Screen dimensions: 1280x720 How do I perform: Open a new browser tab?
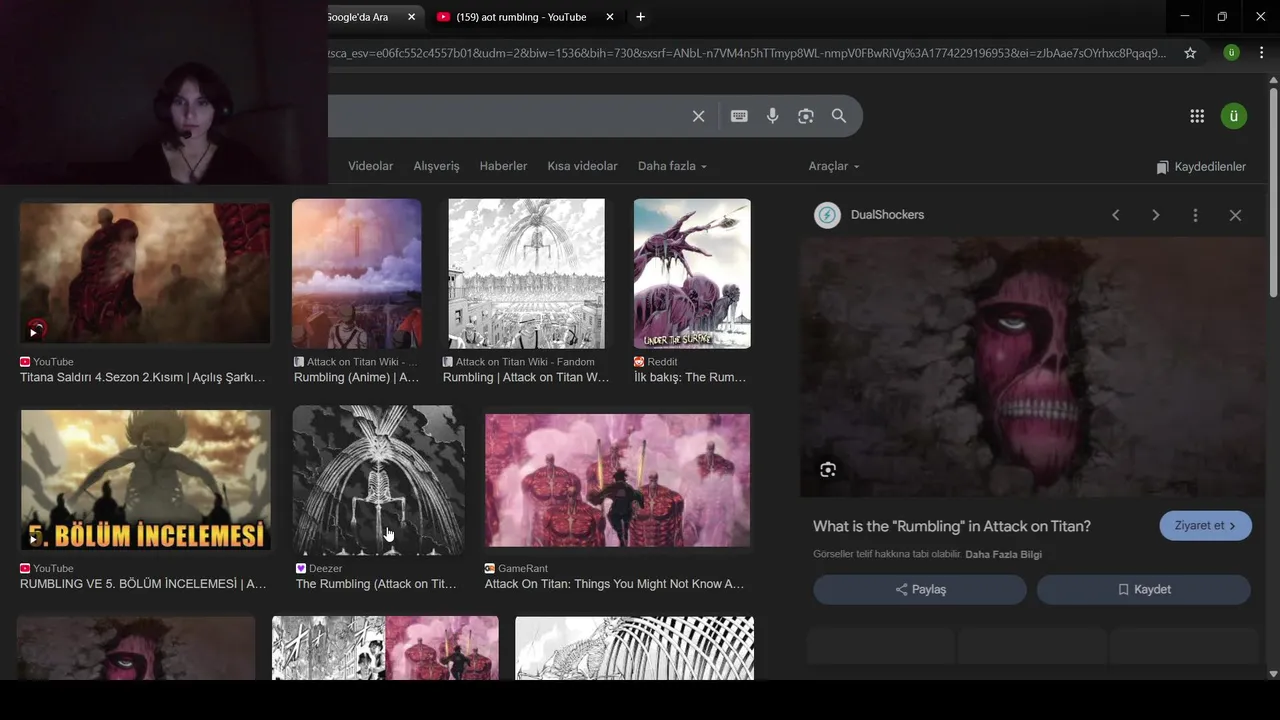click(640, 17)
